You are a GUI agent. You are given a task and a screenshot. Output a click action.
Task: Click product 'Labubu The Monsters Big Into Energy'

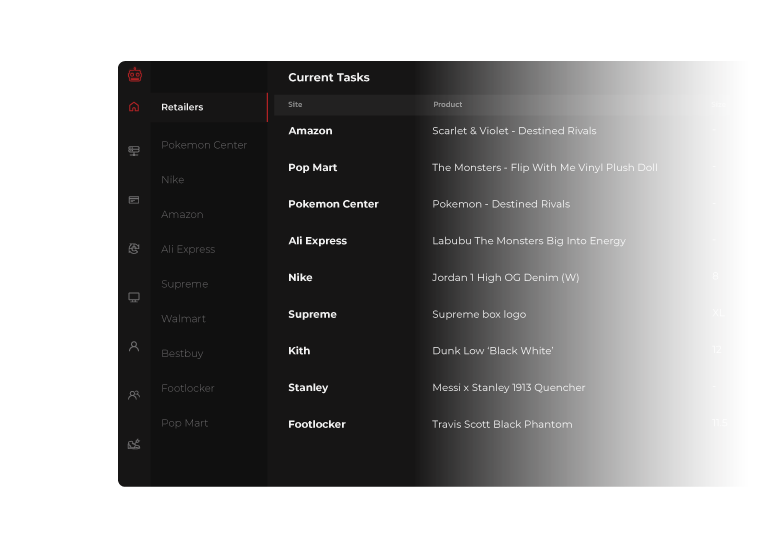(x=529, y=241)
